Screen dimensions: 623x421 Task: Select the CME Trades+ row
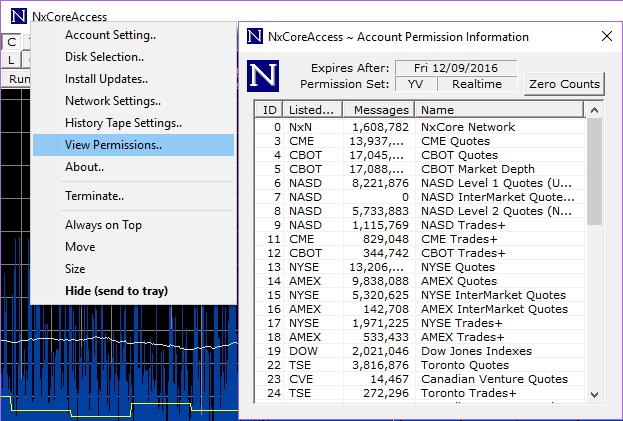tap(420, 239)
